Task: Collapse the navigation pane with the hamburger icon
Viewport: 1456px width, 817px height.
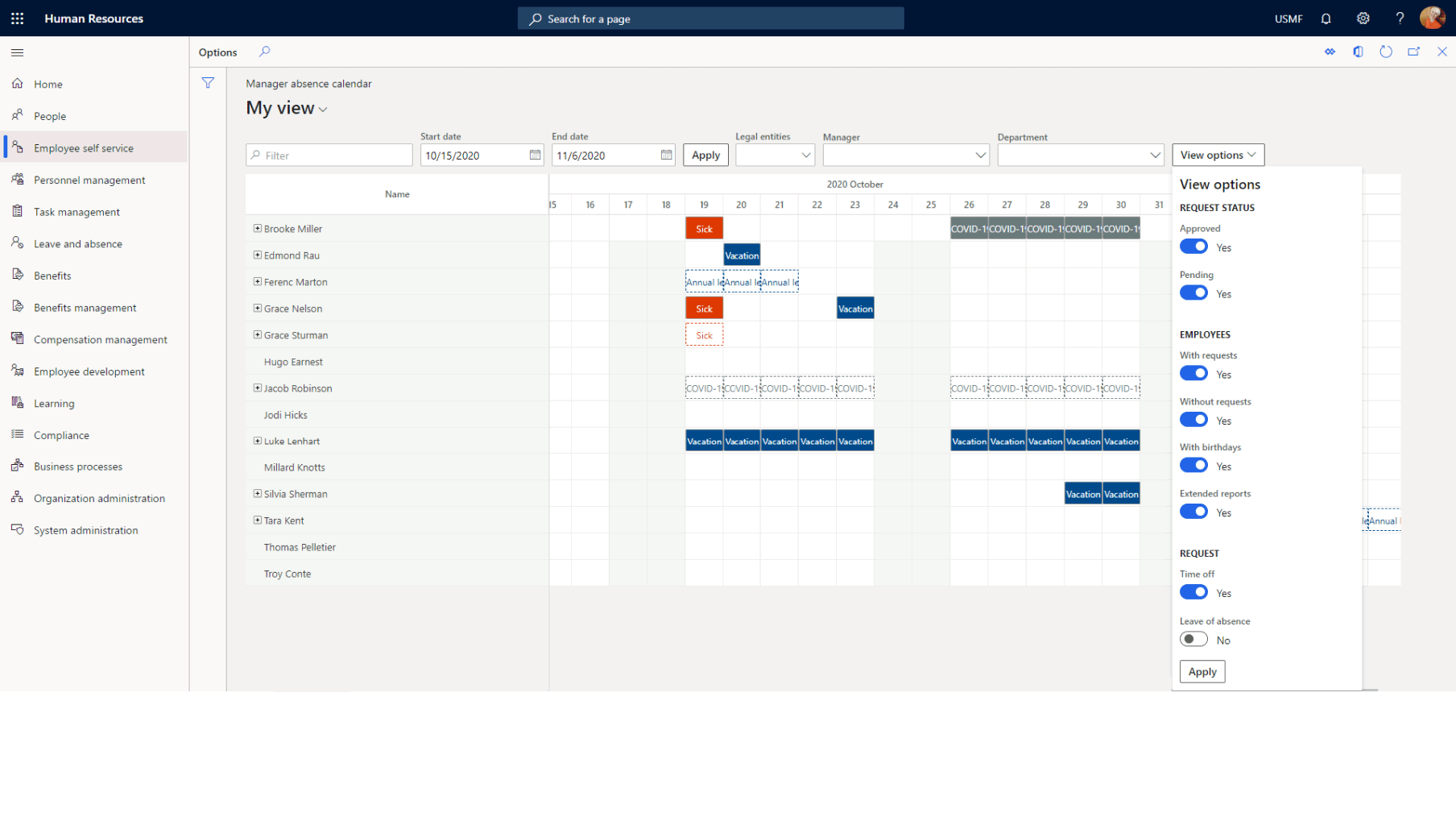Action: pos(17,52)
